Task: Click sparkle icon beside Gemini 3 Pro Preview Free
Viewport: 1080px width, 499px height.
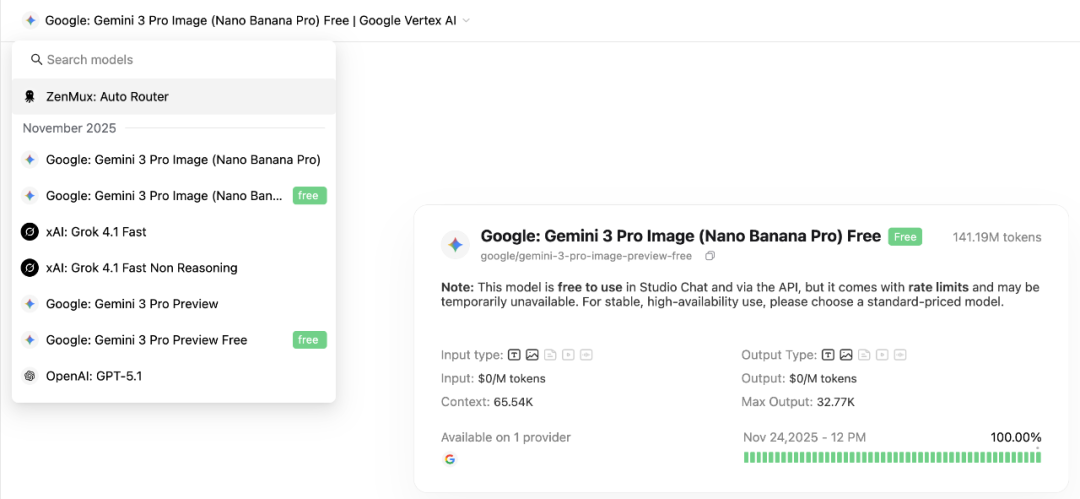Action: tap(30, 340)
